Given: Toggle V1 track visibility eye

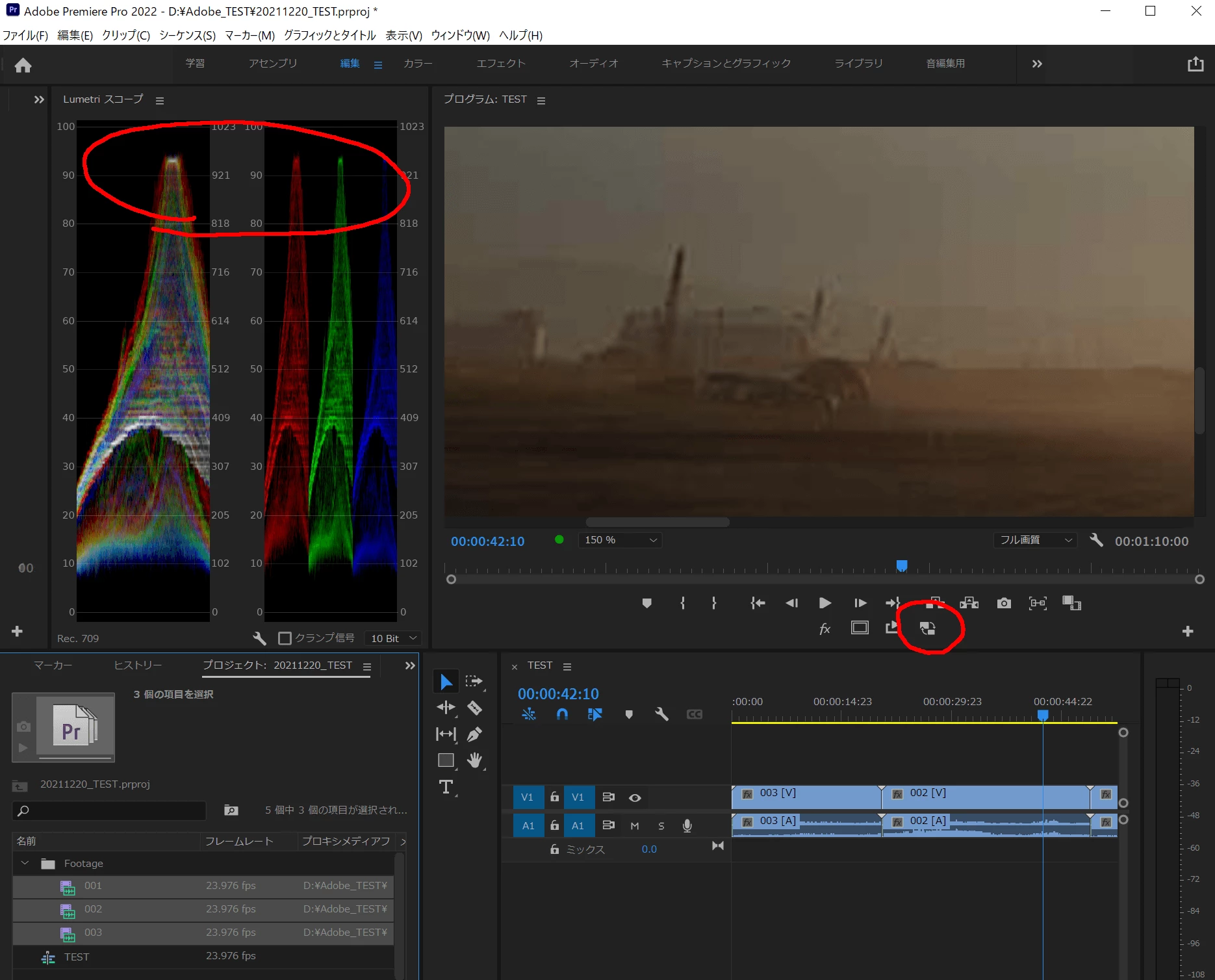Looking at the screenshot, I should click(635, 797).
